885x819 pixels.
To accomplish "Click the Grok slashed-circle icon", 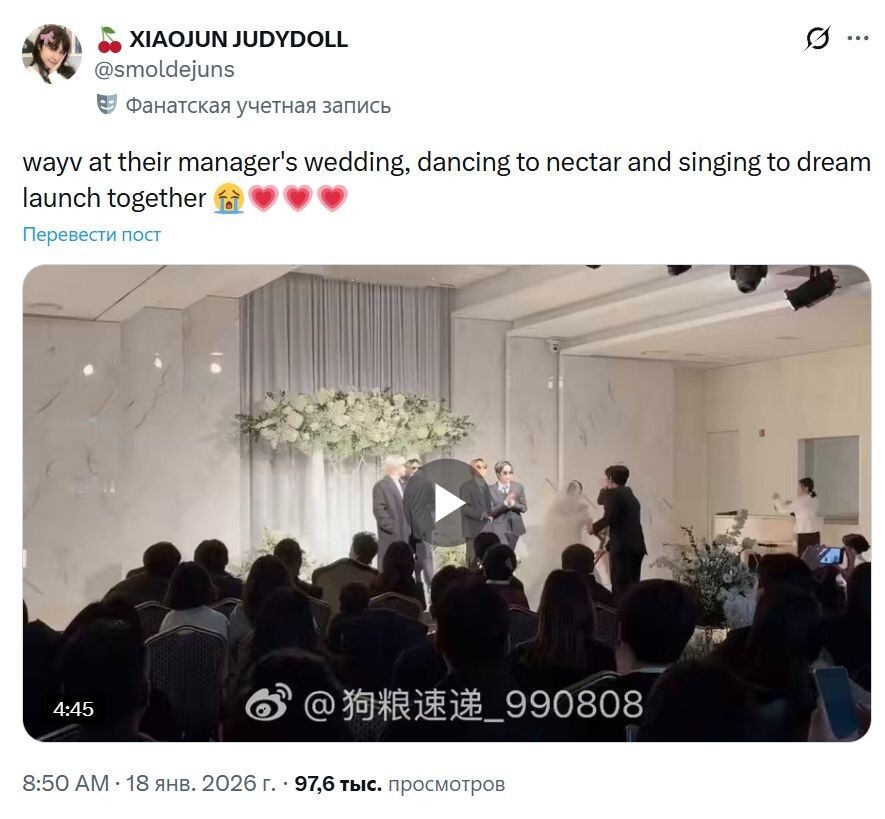I will pyautogui.click(x=817, y=38).
